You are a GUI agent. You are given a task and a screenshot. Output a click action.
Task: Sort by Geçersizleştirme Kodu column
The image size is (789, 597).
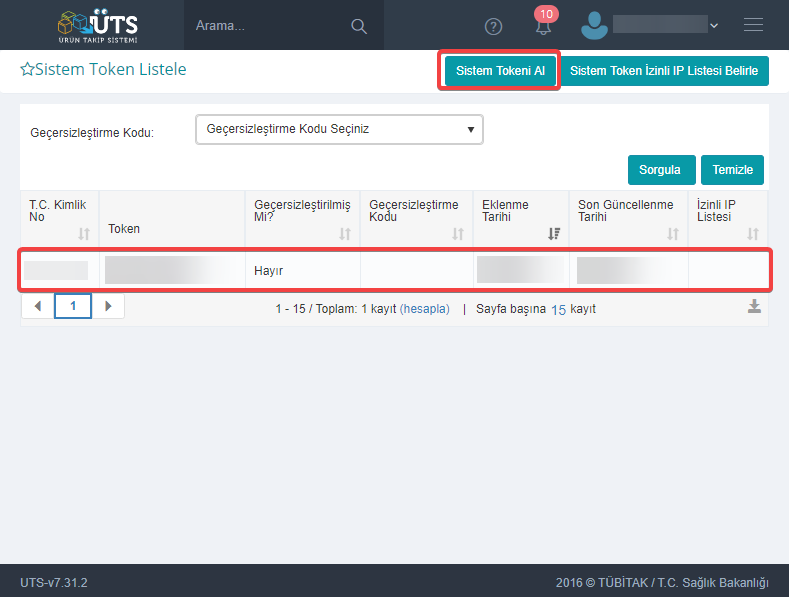457,234
